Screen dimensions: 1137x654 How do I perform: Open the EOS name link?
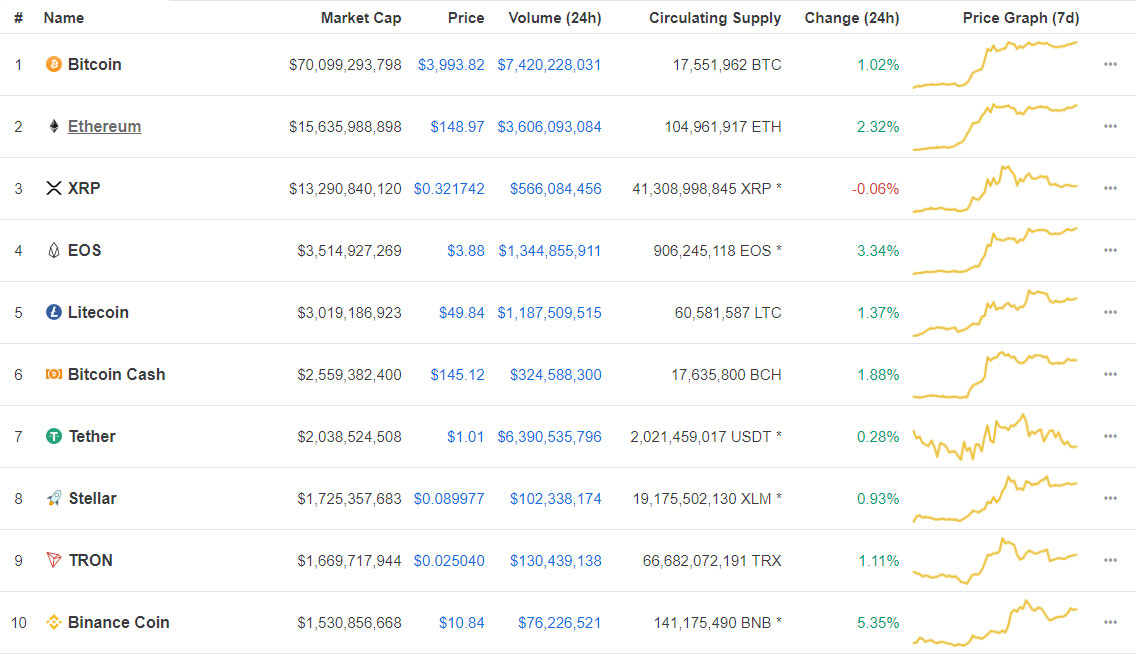(x=84, y=250)
